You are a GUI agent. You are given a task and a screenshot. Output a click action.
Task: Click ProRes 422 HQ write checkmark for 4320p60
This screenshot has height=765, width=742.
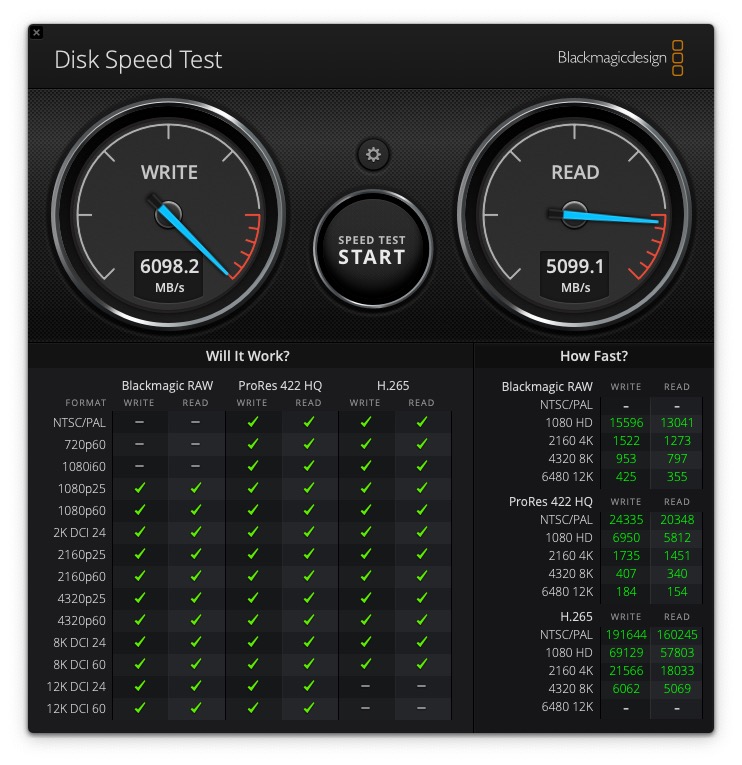[x=253, y=620]
